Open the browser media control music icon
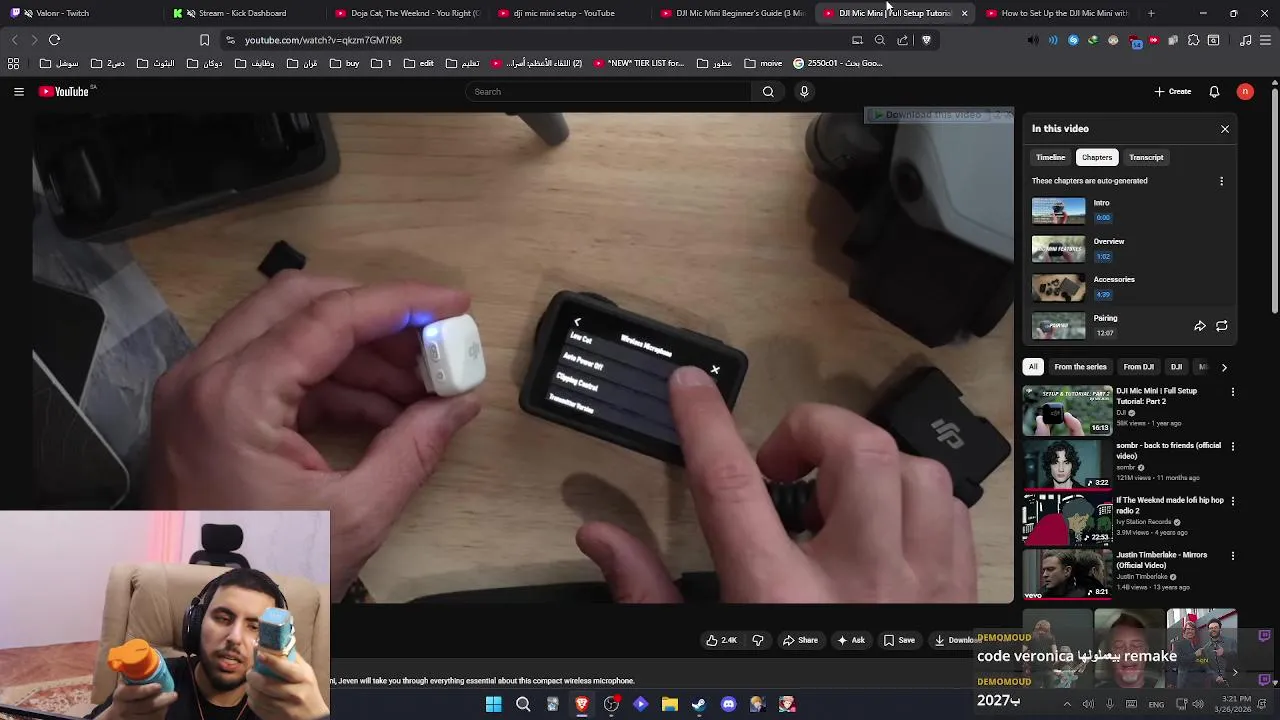Image resolution: width=1280 pixels, height=720 pixels. [1245, 40]
